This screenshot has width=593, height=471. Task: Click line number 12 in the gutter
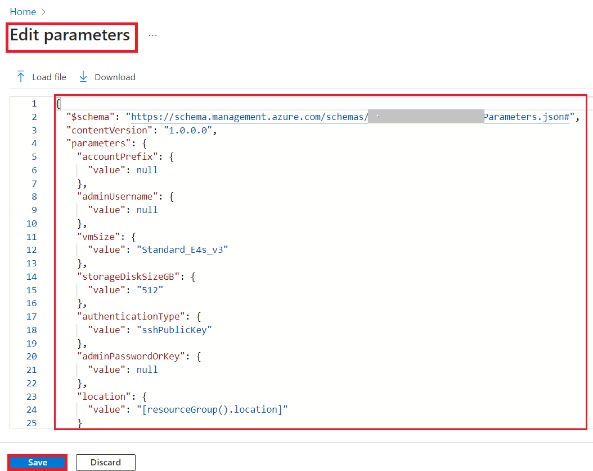pyautogui.click(x=31, y=250)
